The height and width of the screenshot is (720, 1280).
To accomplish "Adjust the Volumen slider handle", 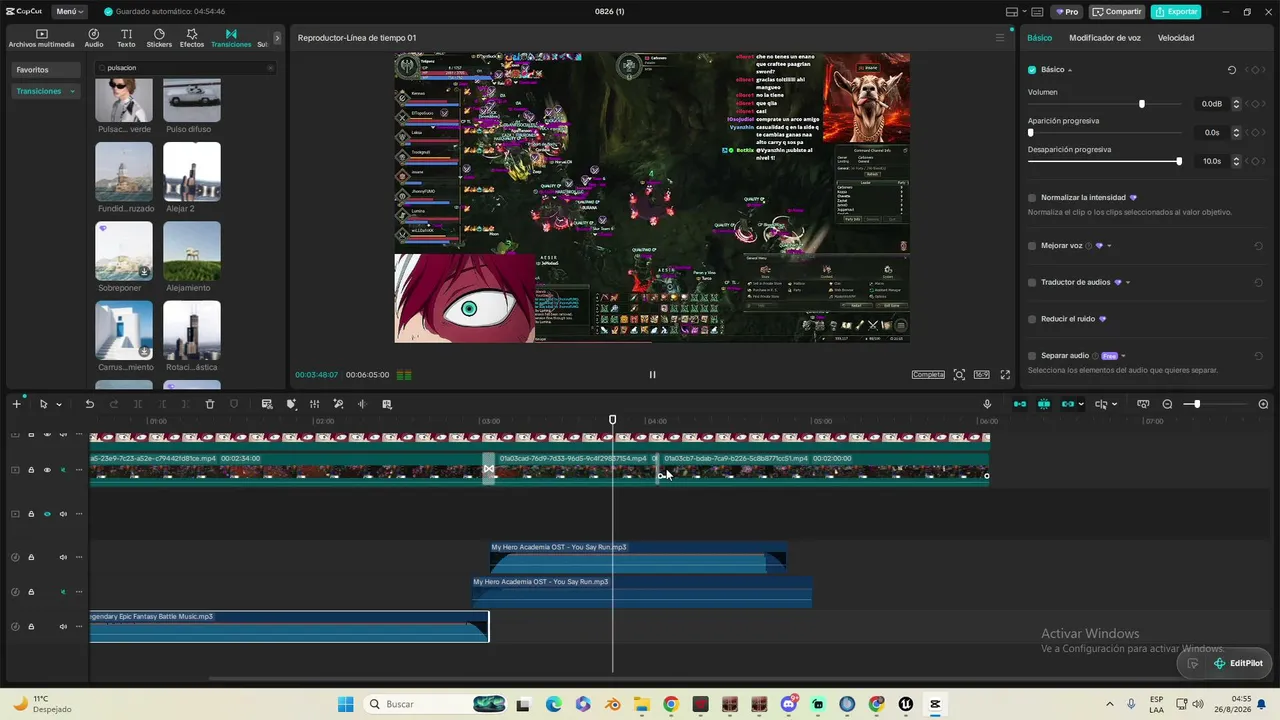I will tap(1142, 104).
